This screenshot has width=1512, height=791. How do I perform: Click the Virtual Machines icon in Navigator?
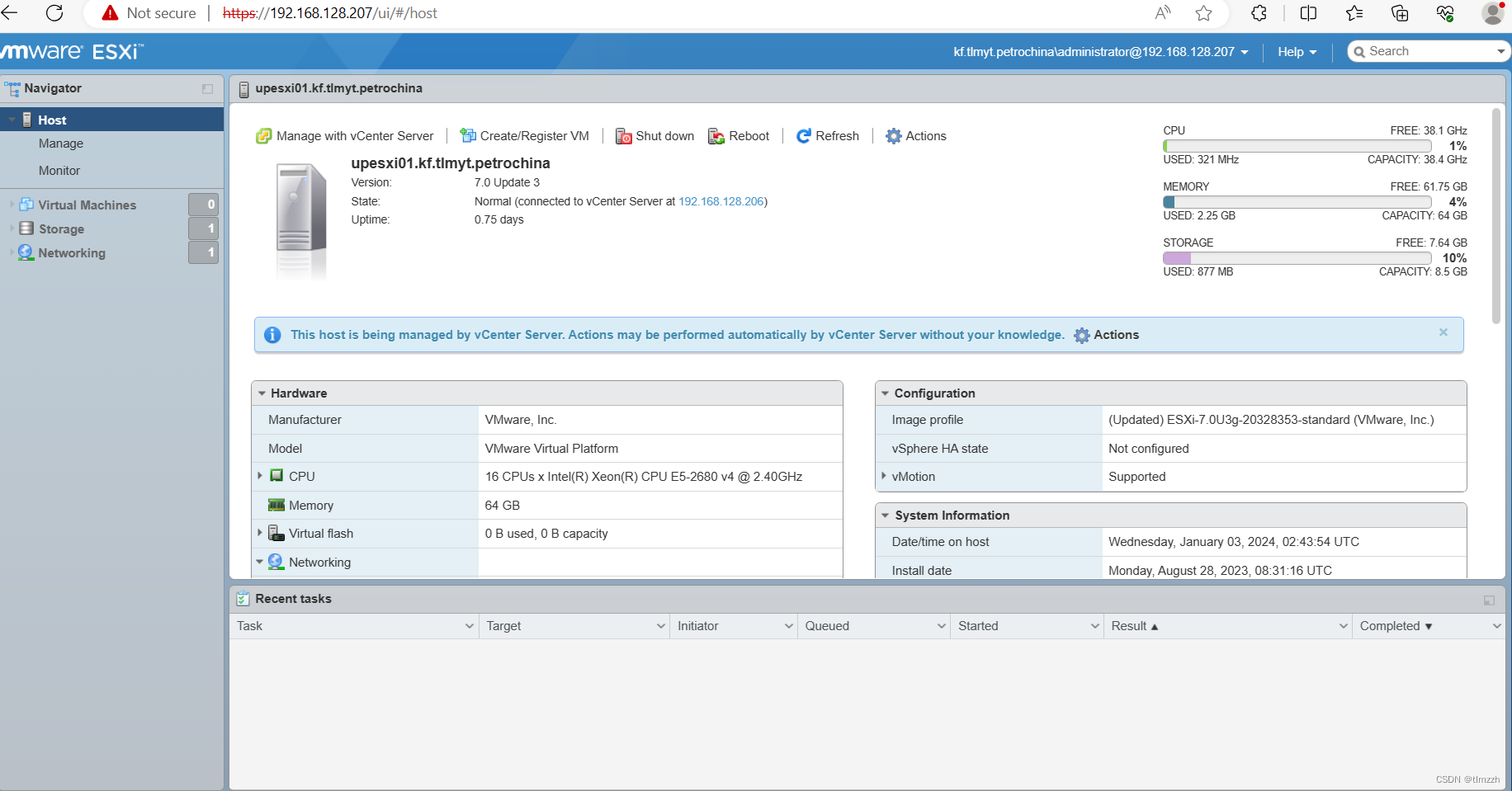(26, 205)
